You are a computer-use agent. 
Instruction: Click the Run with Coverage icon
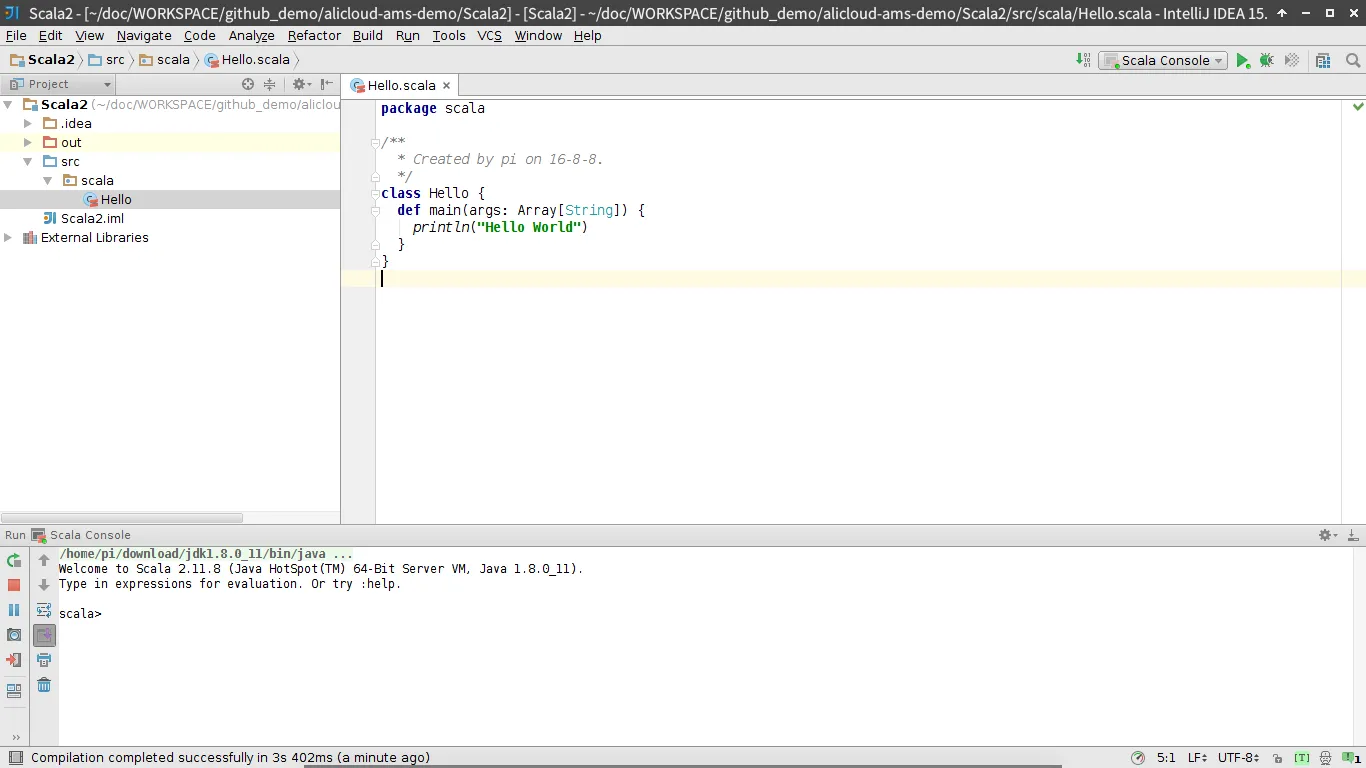pyautogui.click(x=1292, y=60)
